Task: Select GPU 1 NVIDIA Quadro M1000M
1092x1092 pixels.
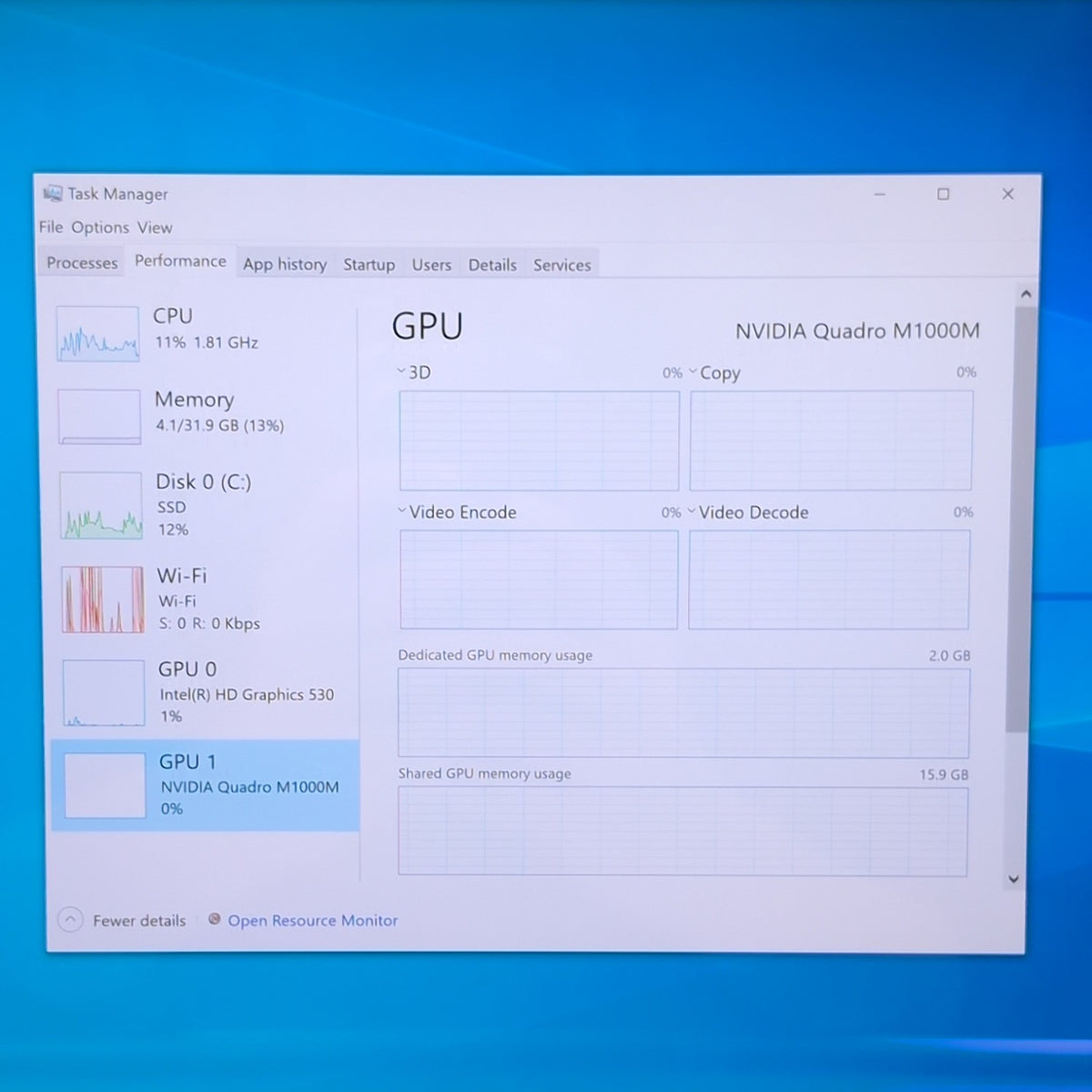Action: 206,785
